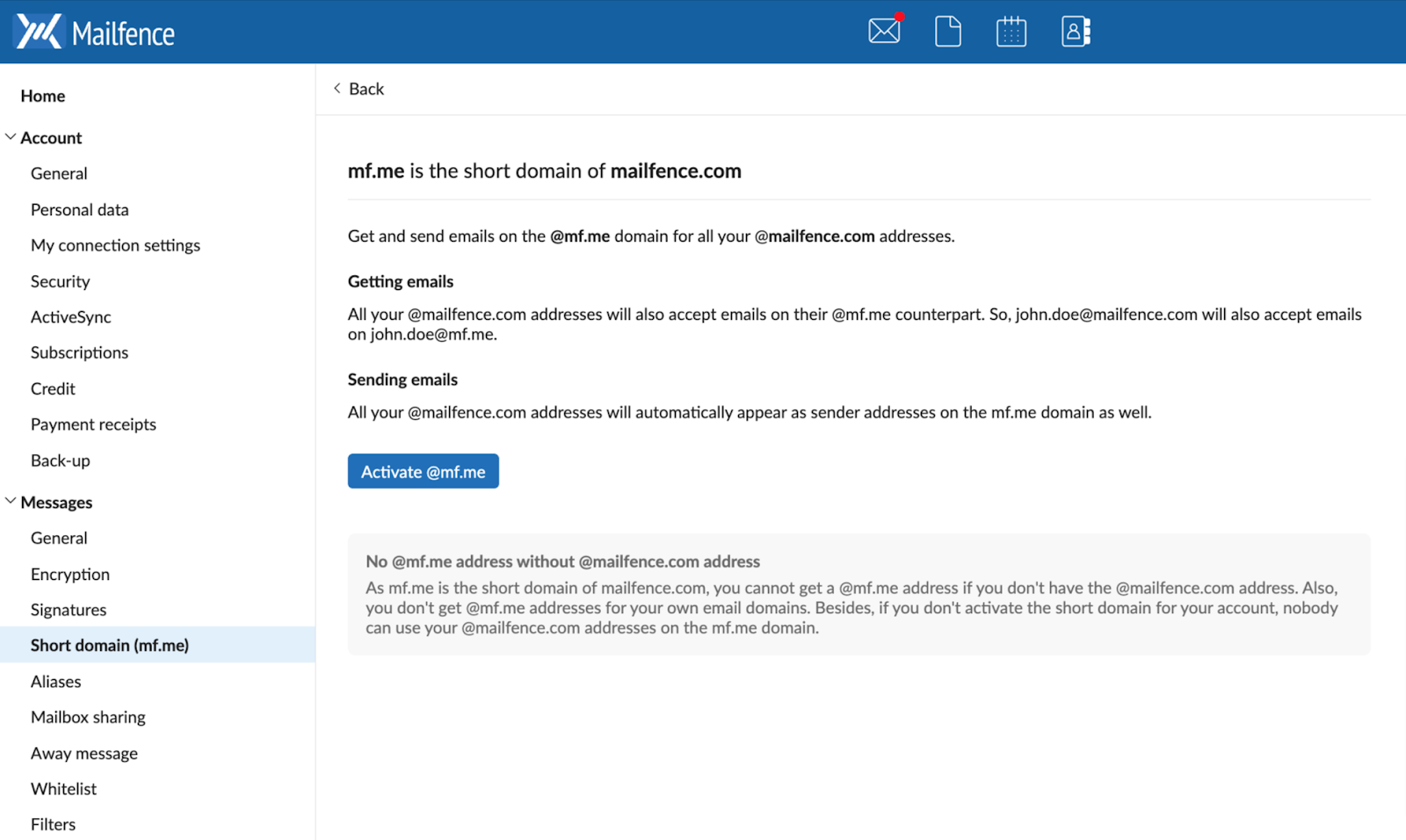Open Mailbox sharing settings
Screen dimensions: 1406x840
[88, 717]
